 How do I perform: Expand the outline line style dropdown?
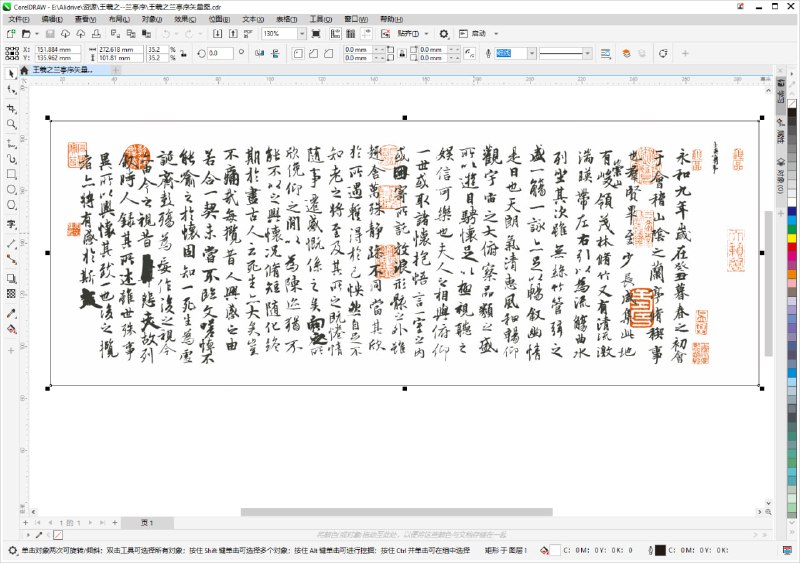click(588, 52)
